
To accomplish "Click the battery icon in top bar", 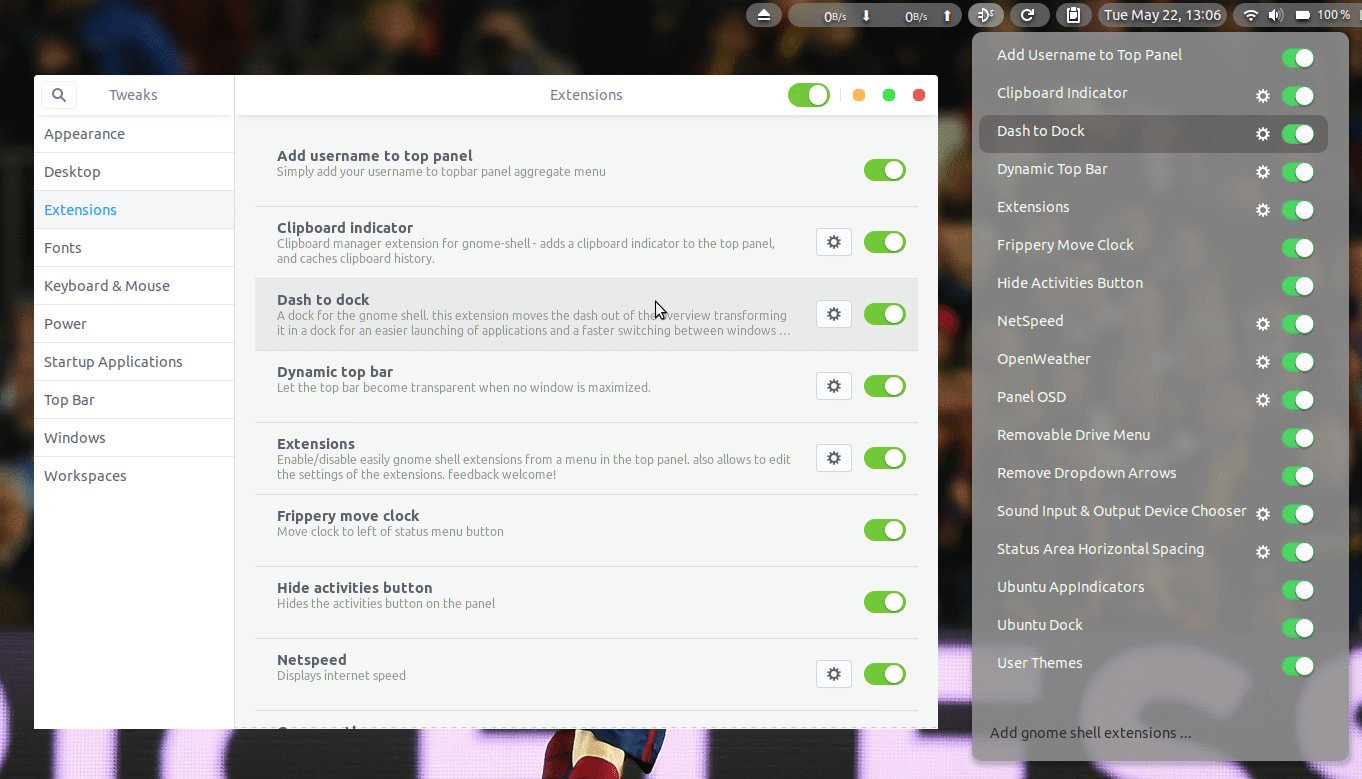I will (1303, 15).
